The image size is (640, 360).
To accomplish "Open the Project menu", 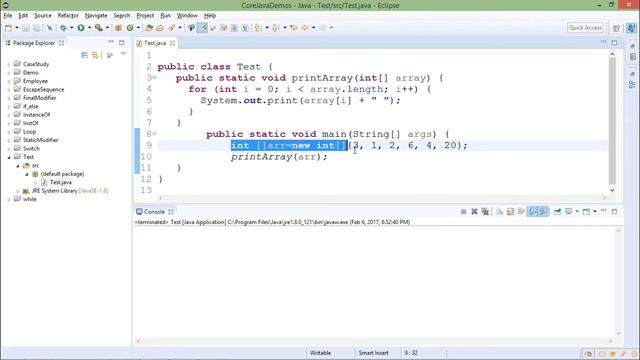I will pos(145,16).
